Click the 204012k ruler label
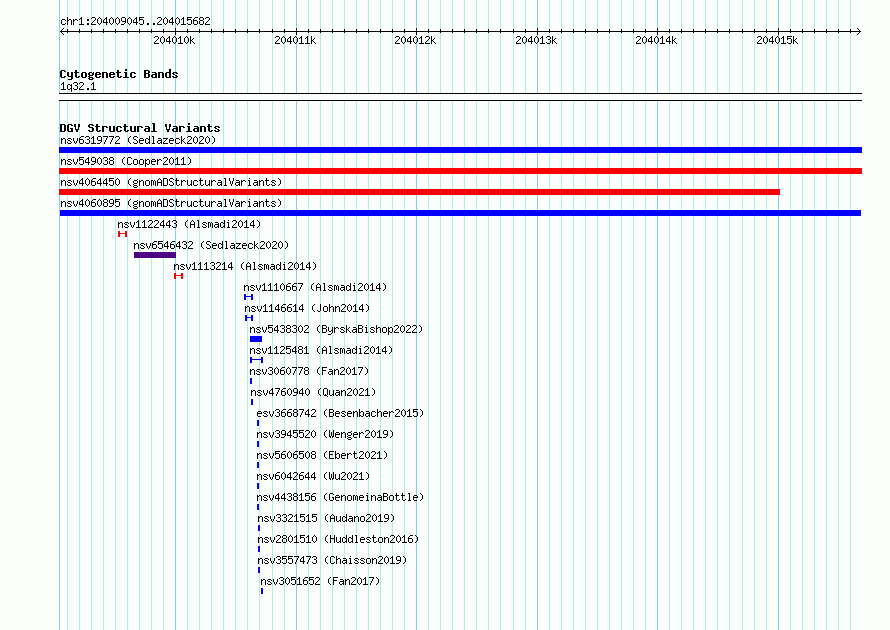 coord(415,40)
